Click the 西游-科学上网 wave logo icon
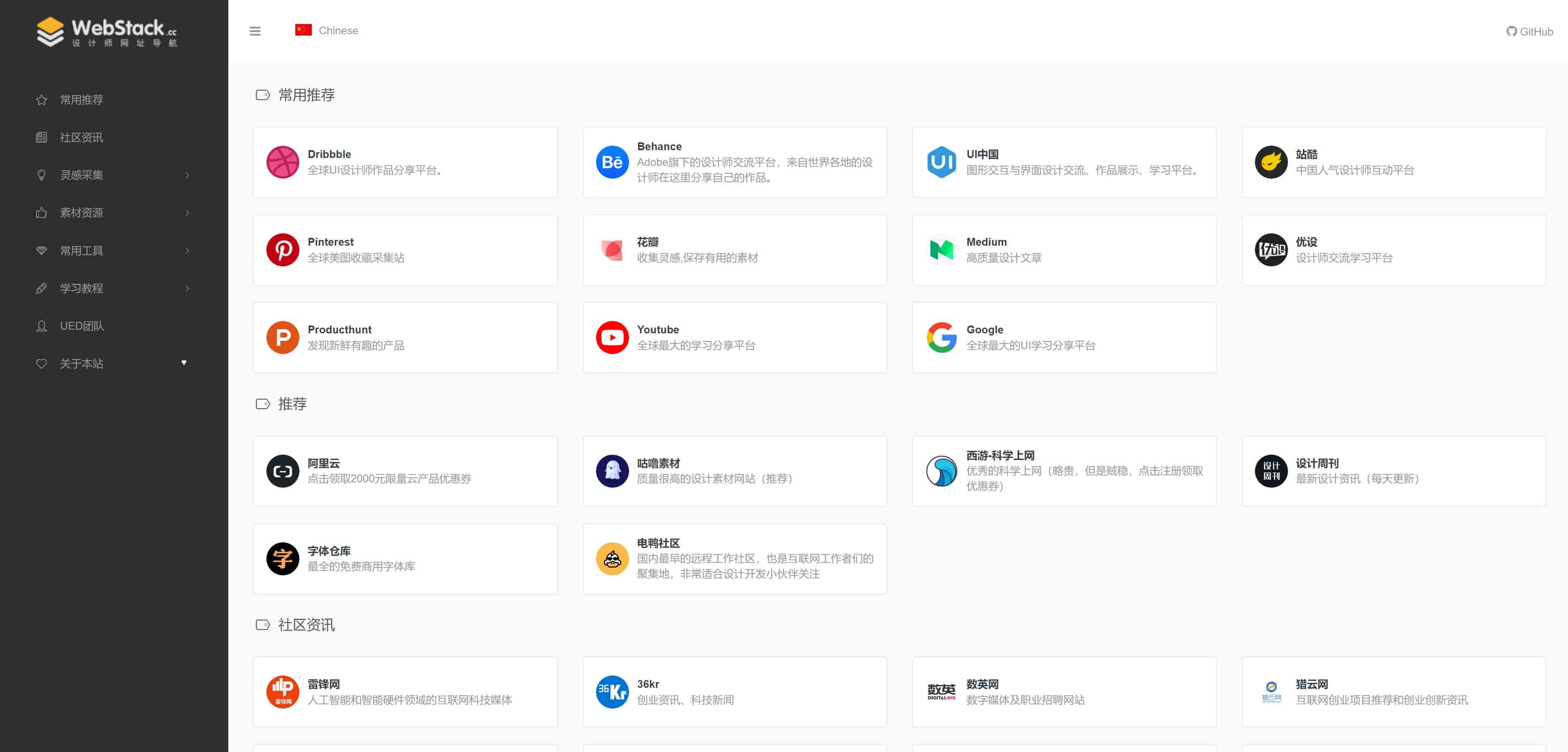Image resolution: width=1568 pixels, height=752 pixels. [x=941, y=471]
